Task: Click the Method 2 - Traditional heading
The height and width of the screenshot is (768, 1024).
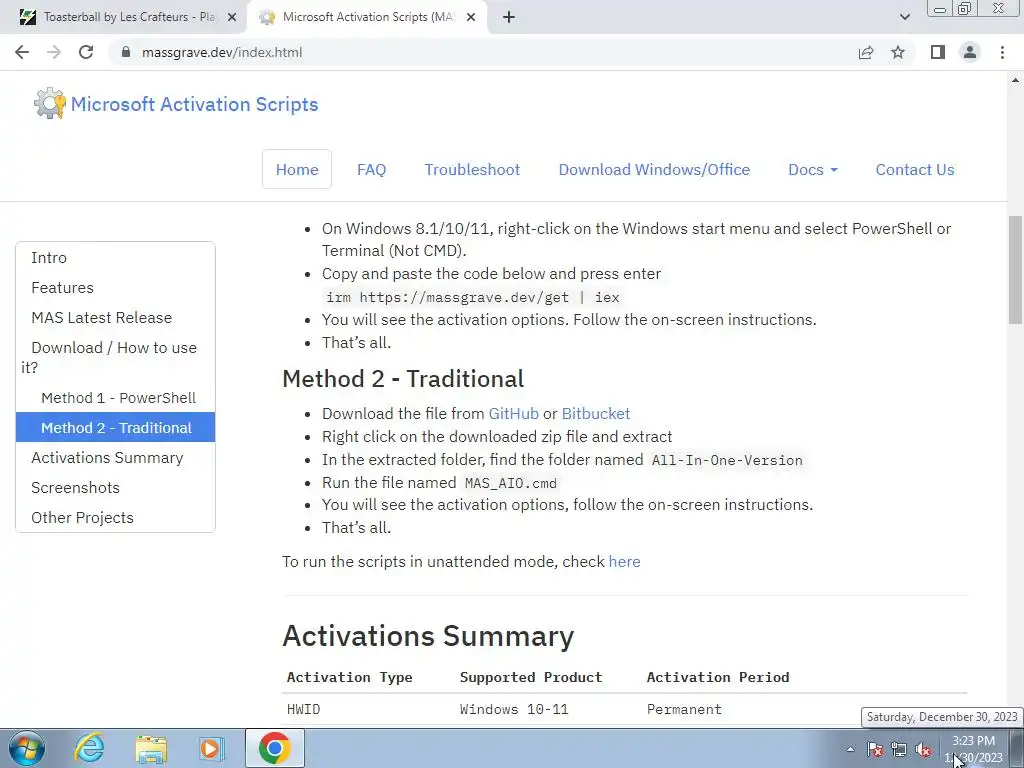Action: coord(403,379)
